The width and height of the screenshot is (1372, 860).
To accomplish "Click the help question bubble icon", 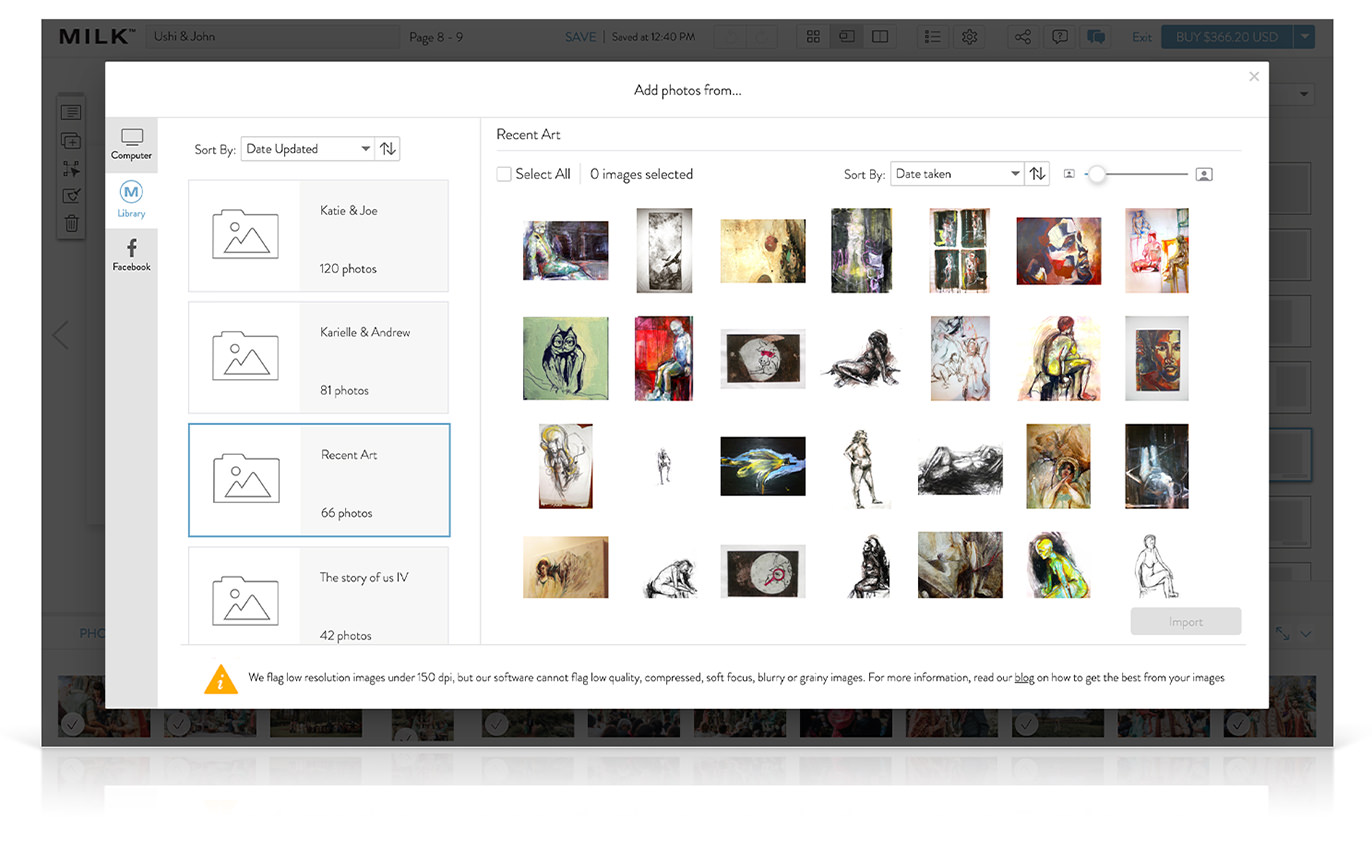I will pyautogui.click(x=1059, y=37).
